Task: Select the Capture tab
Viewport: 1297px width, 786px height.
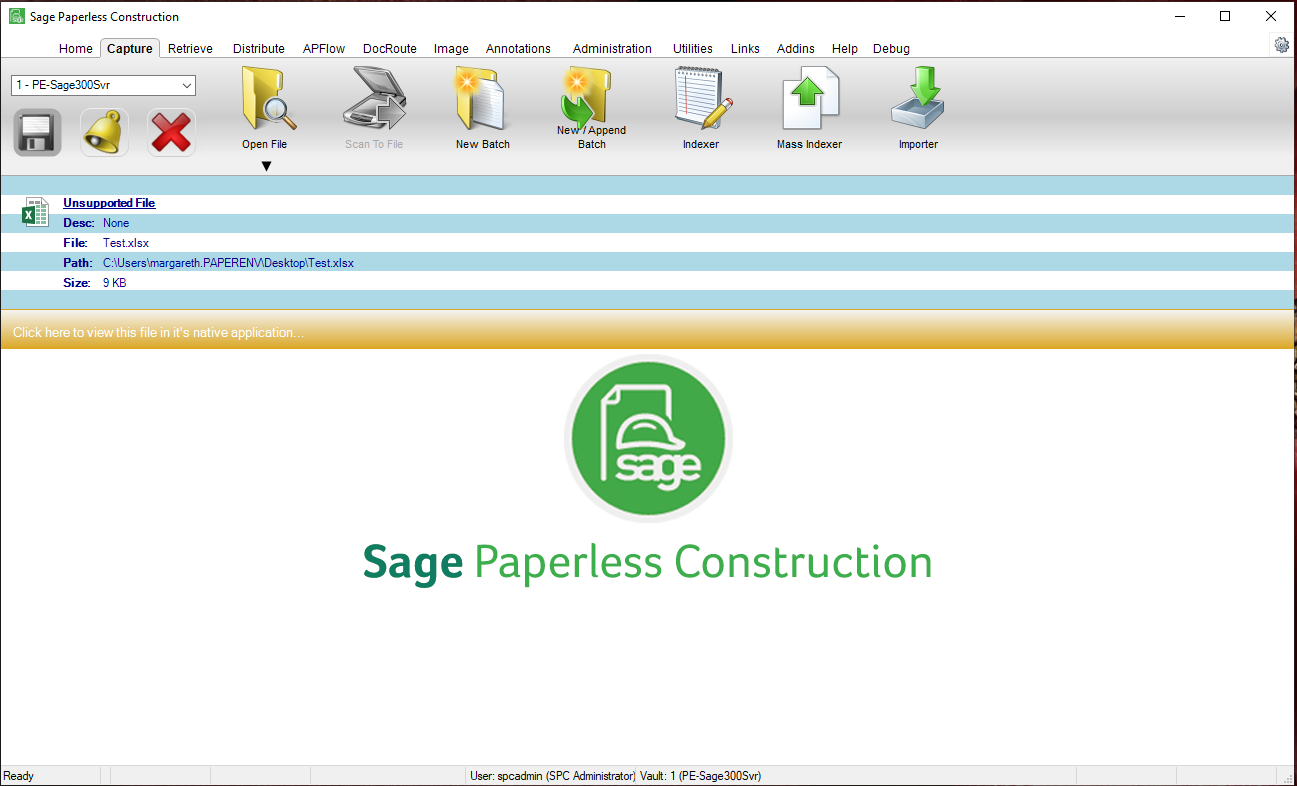Action: click(130, 48)
